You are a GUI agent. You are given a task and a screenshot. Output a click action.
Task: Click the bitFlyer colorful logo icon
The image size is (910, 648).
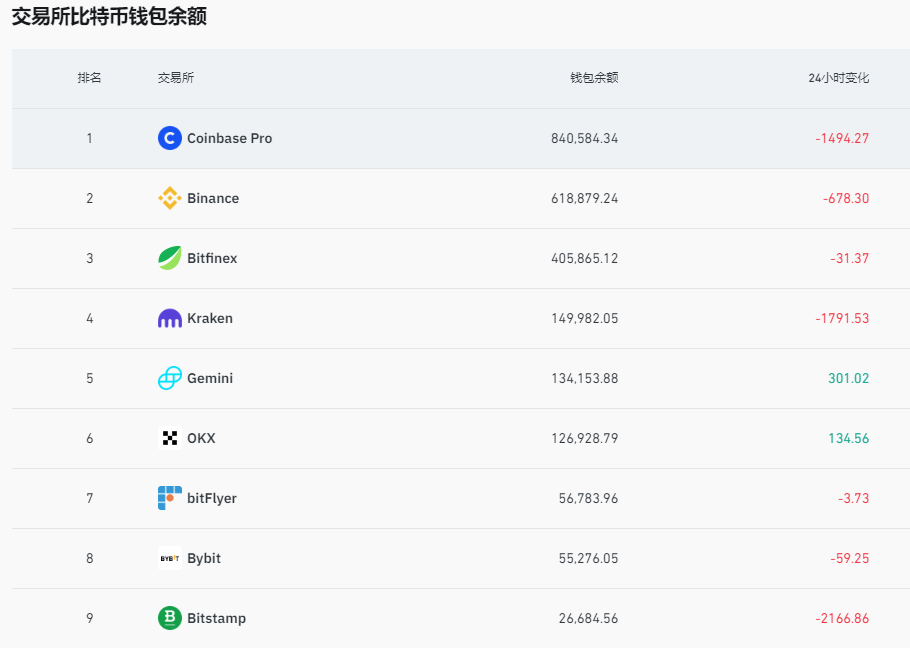tap(168, 498)
